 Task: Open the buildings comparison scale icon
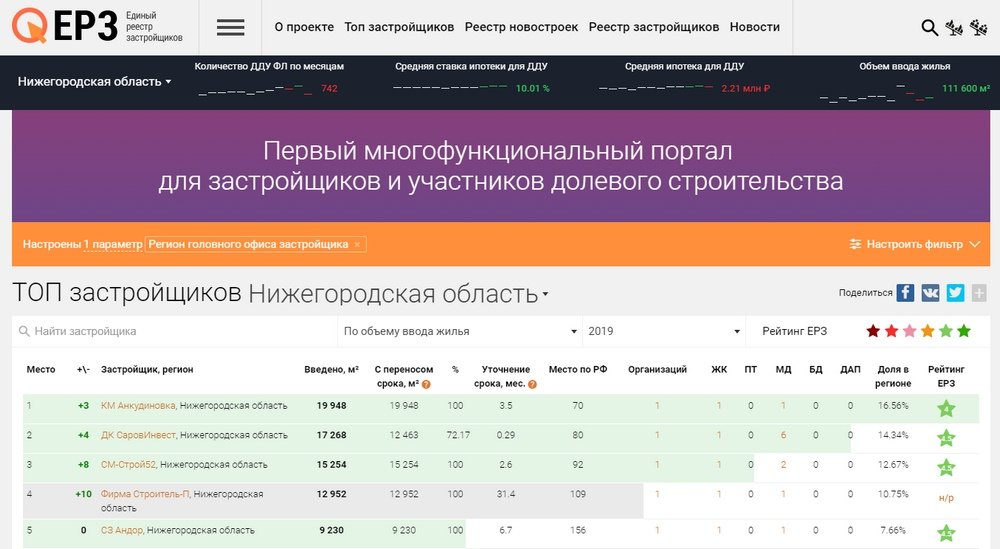click(x=954, y=27)
